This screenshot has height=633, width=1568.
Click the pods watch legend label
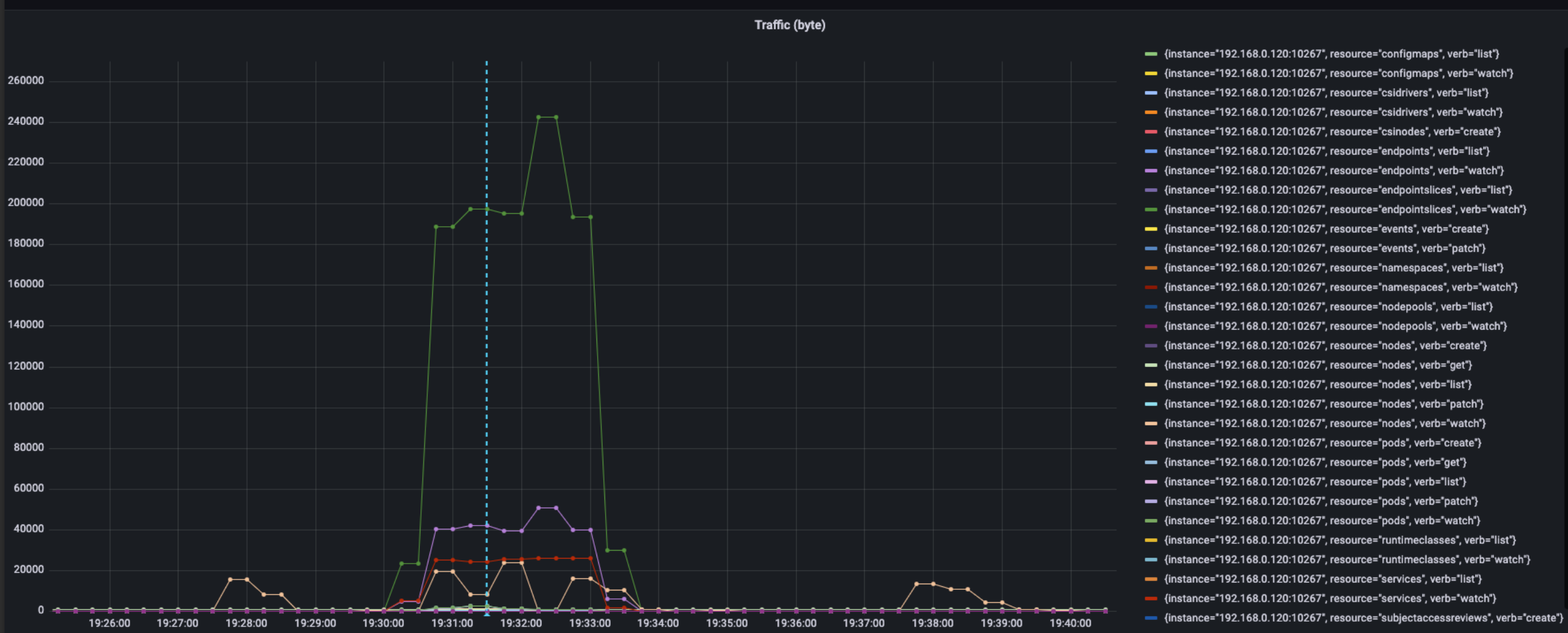pyautogui.click(x=1322, y=521)
